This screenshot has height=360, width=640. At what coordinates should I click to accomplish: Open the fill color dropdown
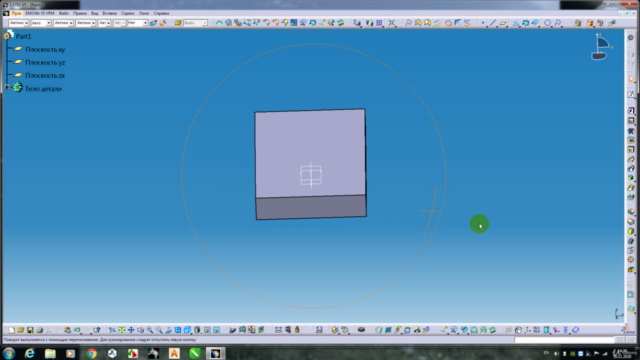click(18, 23)
